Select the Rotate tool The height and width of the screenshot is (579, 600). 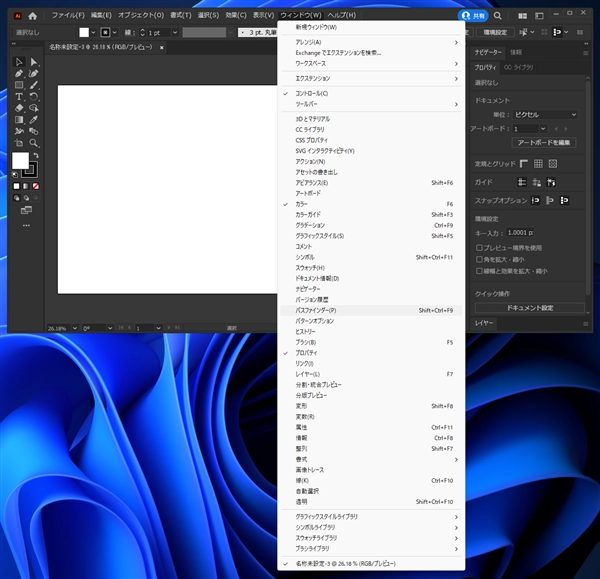tap(34, 96)
